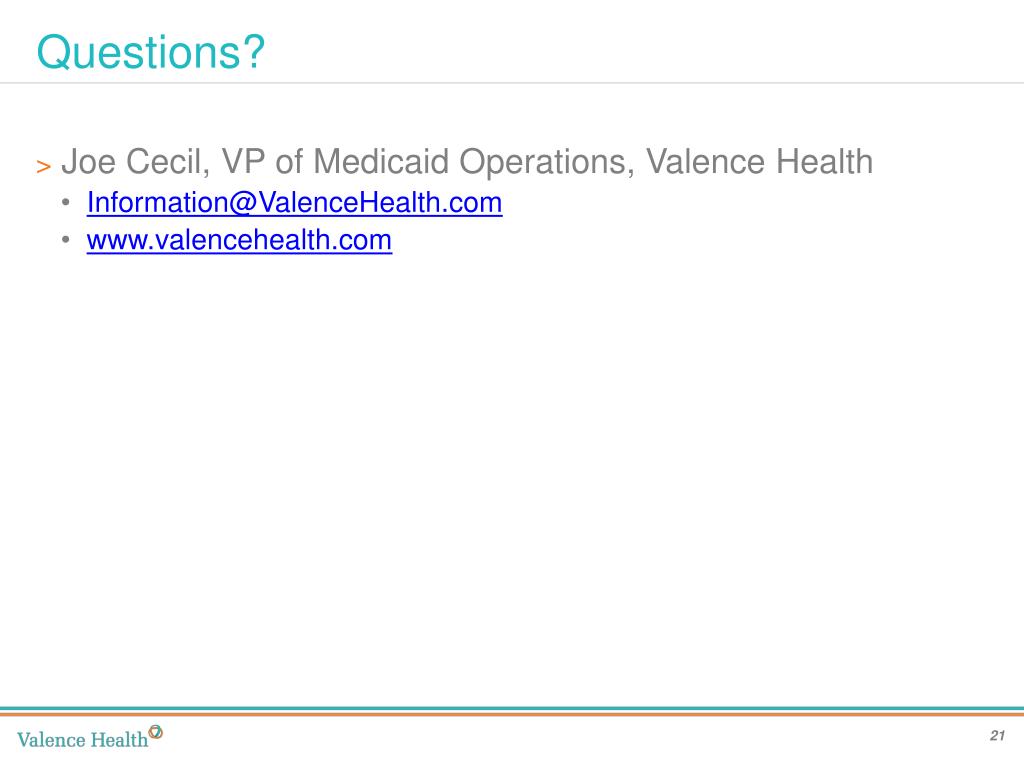
Task: Open the Information@ValenceHealth.com email link
Action: tap(295, 202)
